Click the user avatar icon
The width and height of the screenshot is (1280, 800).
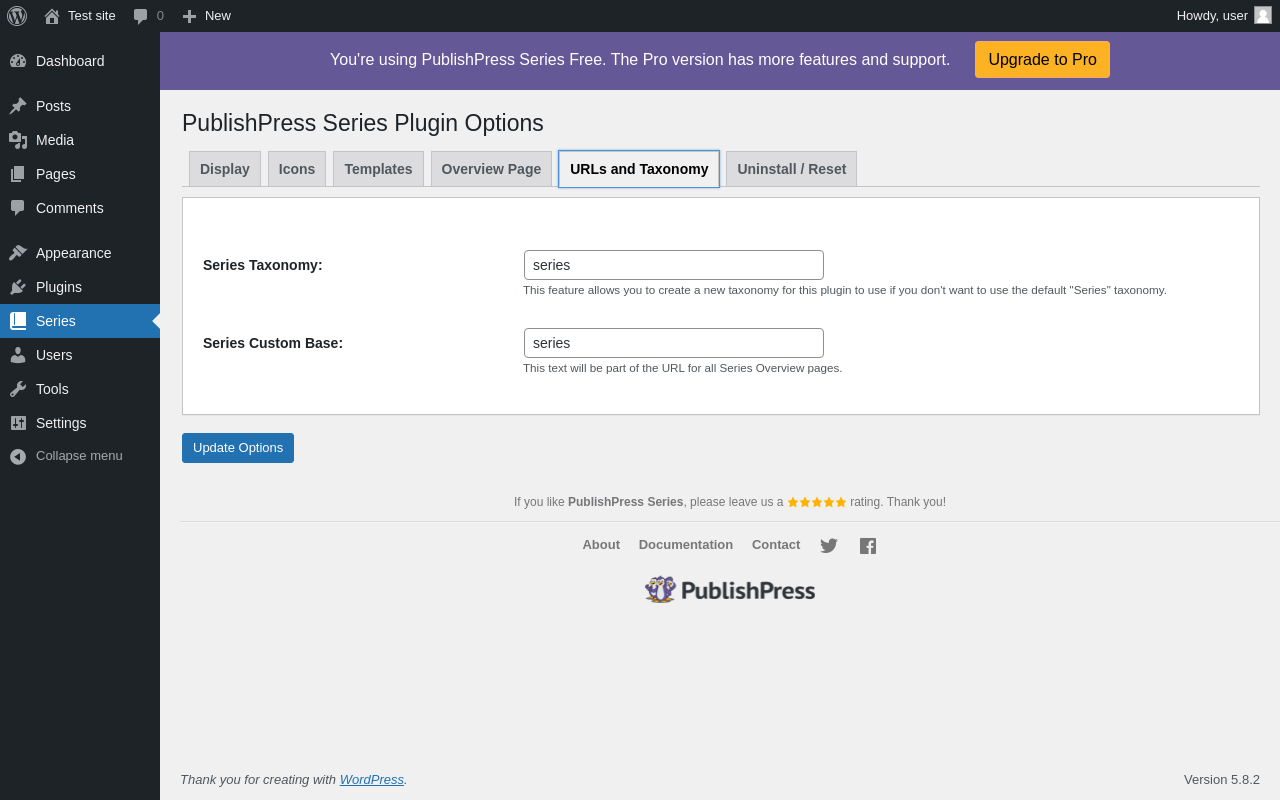coord(1263,15)
